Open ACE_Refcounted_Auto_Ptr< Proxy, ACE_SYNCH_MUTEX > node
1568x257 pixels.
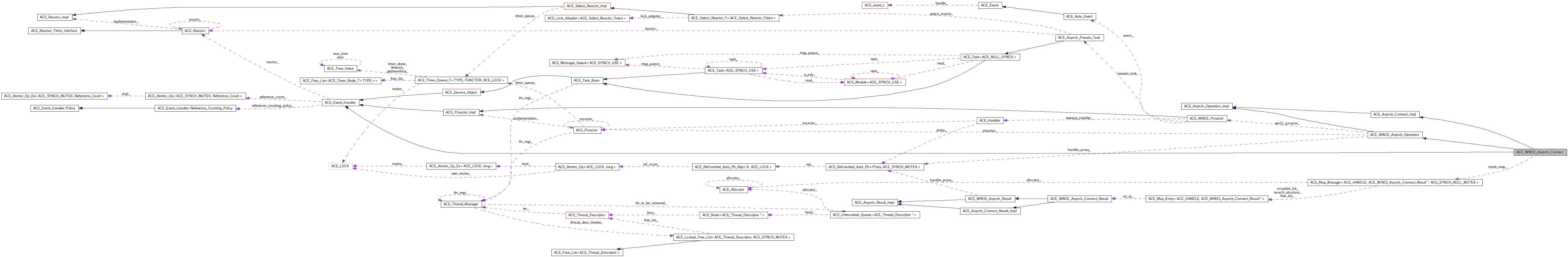coord(874,167)
